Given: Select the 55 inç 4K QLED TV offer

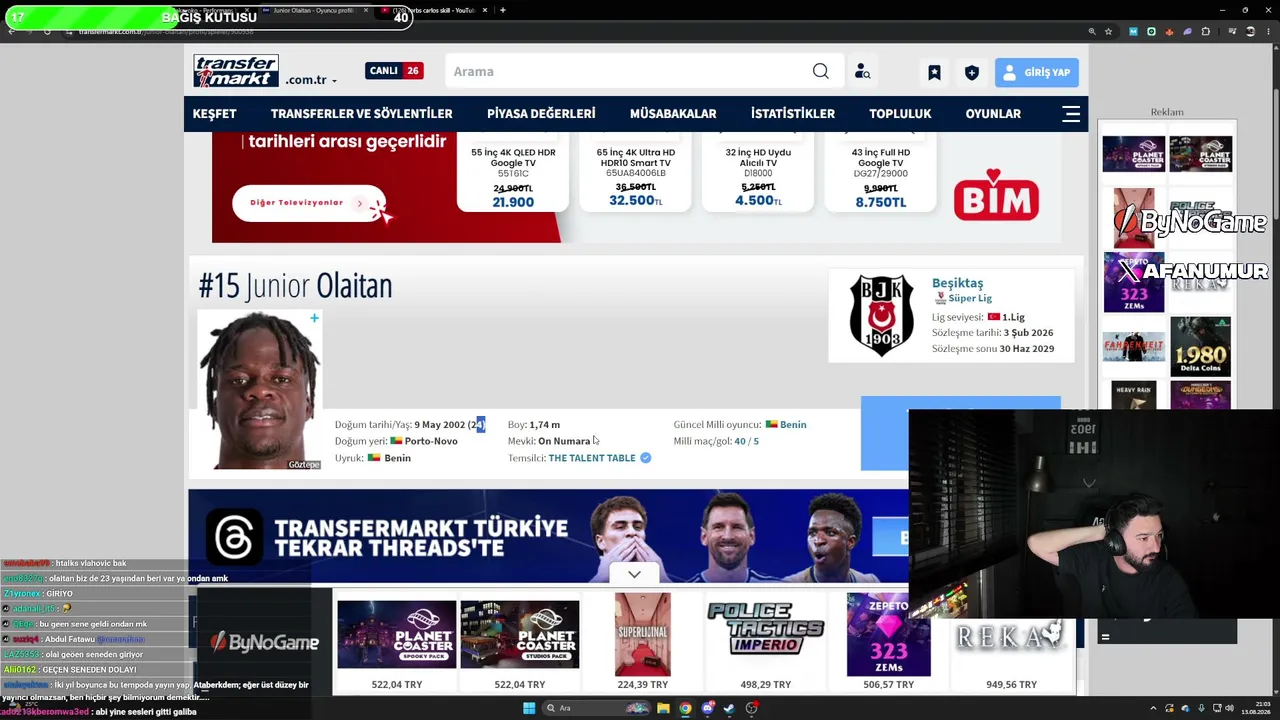Looking at the screenshot, I should [x=513, y=173].
